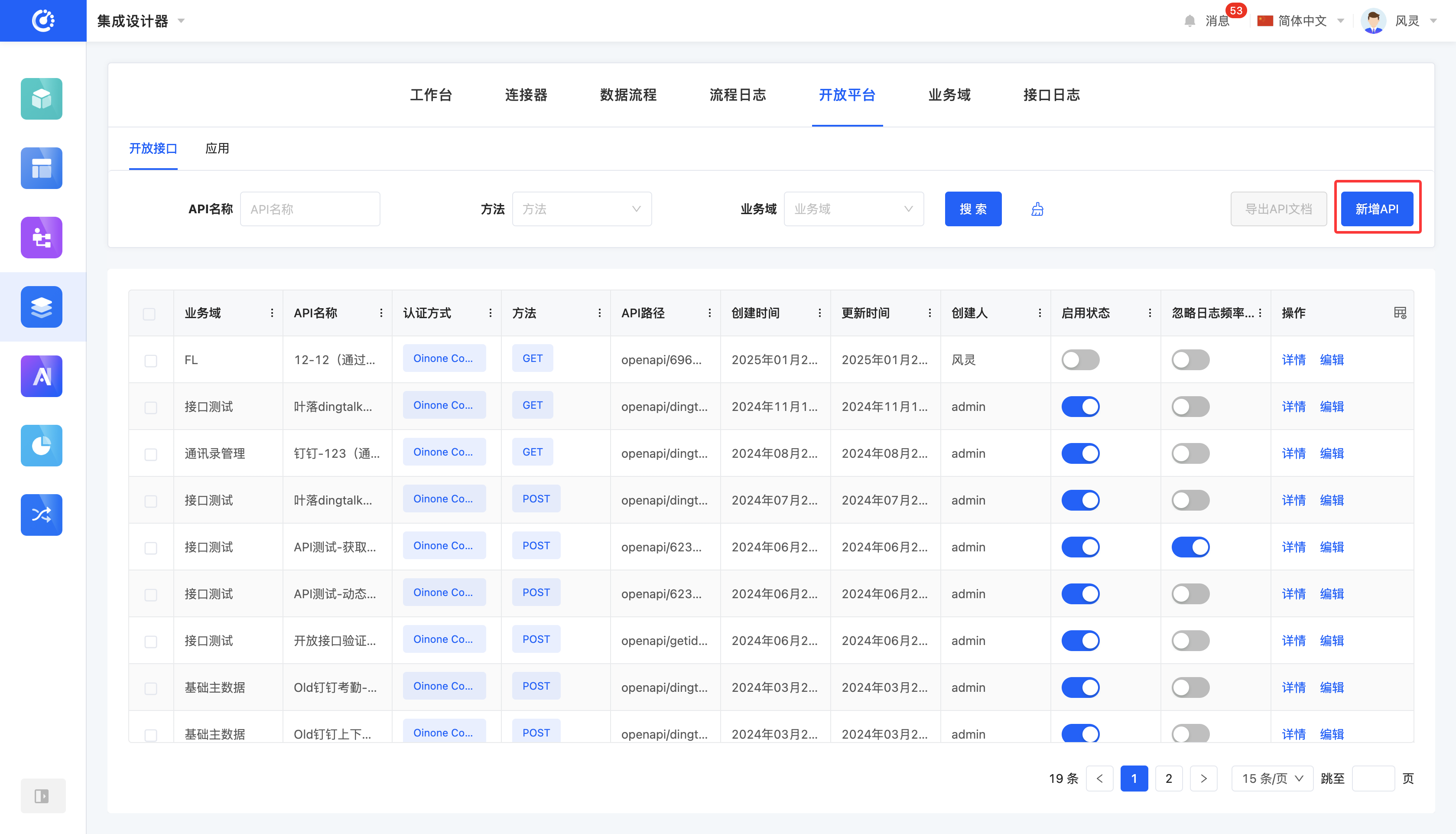Open the pie chart sidebar icon
The height and width of the screenshot is (834, 1456).
pos(41,446)
